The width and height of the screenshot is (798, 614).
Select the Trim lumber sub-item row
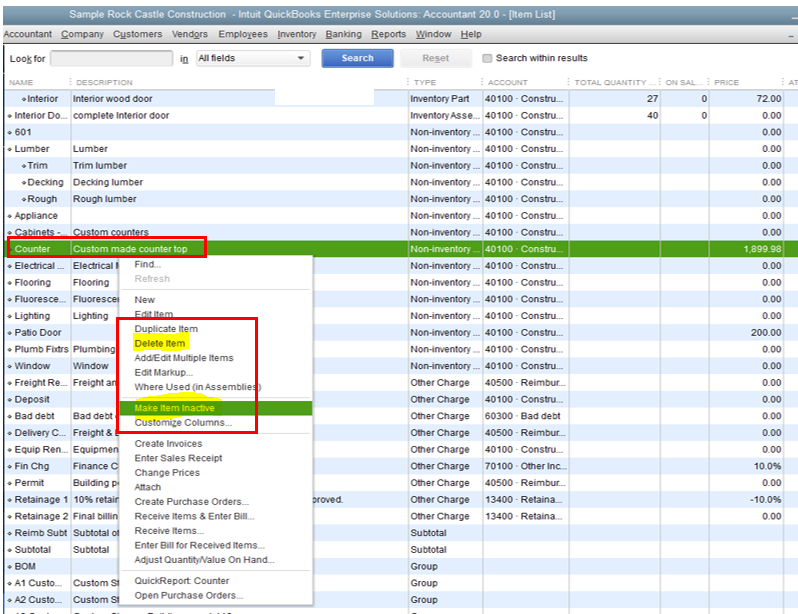[x=401, y=165]
